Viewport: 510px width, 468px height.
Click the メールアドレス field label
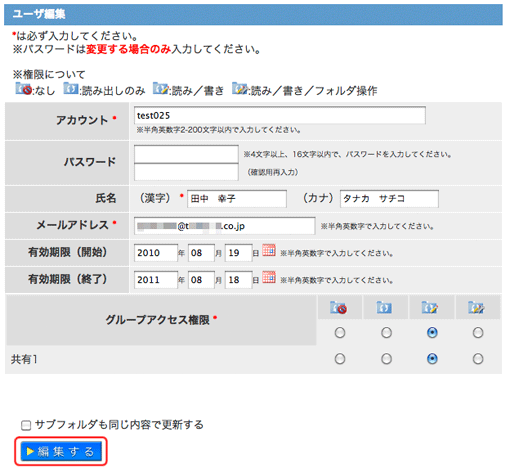click(x=72, y=225)
